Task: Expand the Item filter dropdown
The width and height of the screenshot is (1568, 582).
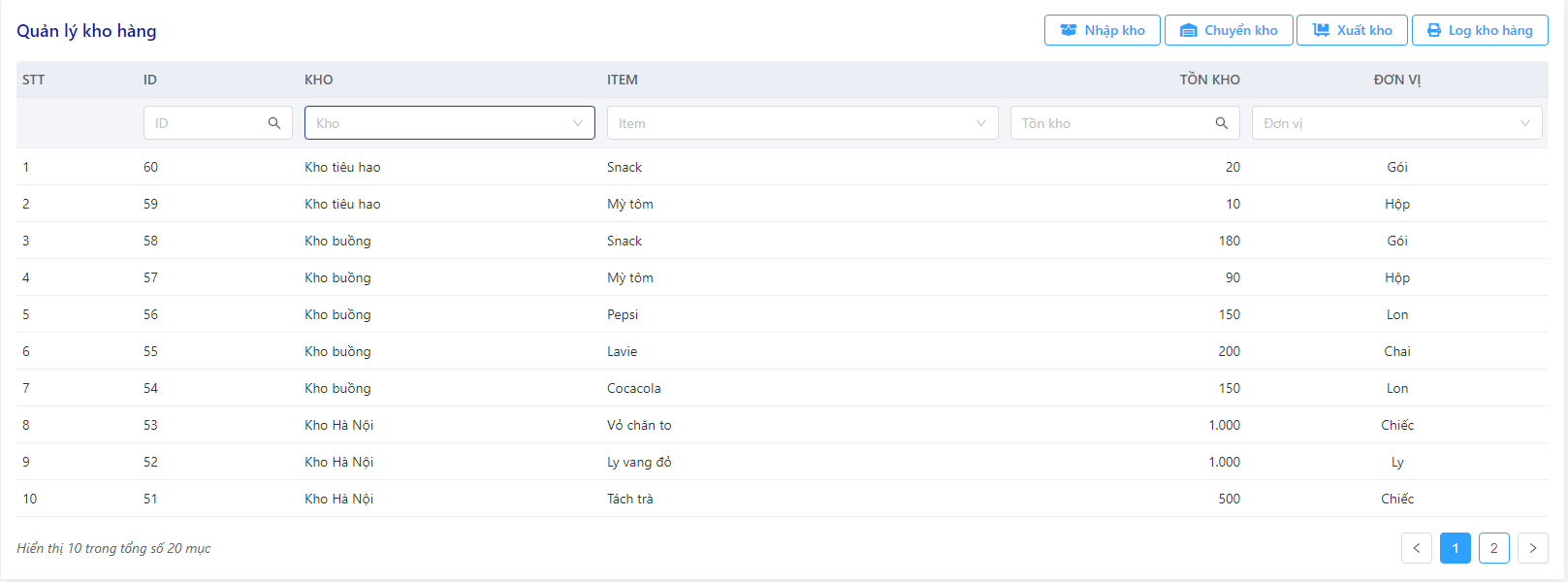Action: pos(803,123)
